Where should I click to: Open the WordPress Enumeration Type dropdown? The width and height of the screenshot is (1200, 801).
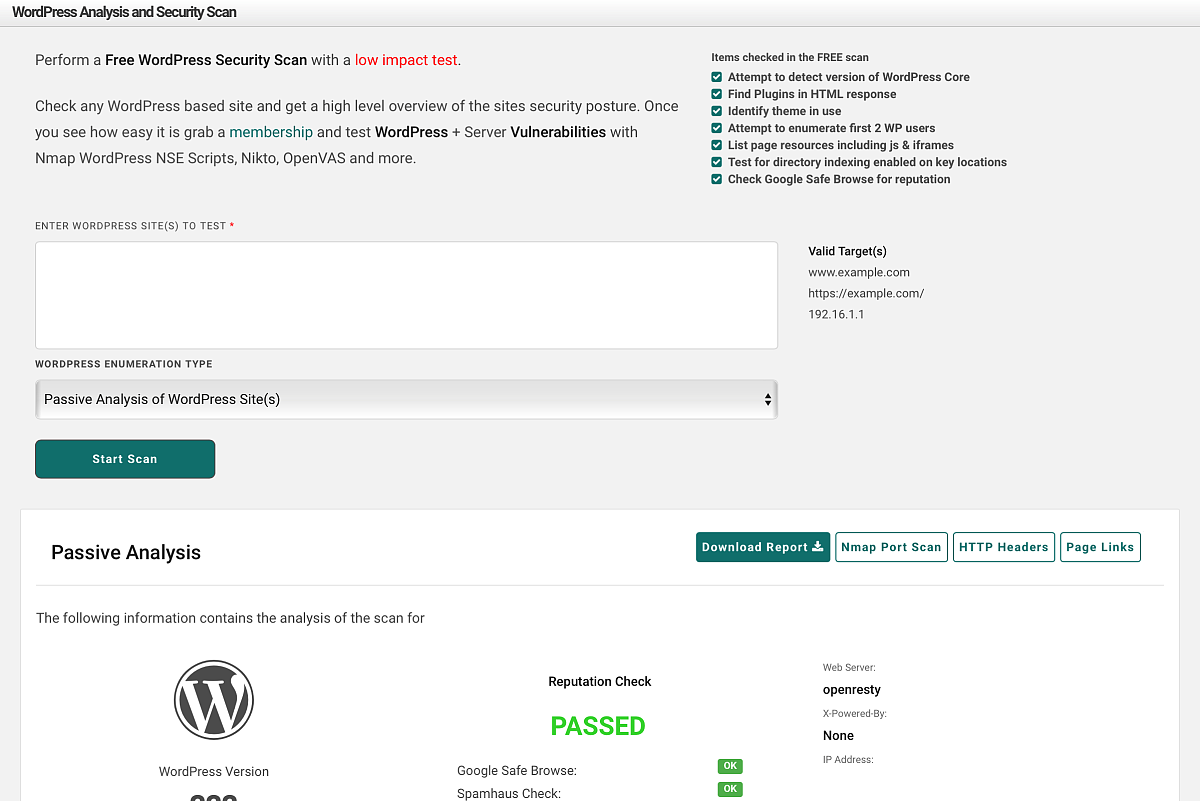[406, 399]
